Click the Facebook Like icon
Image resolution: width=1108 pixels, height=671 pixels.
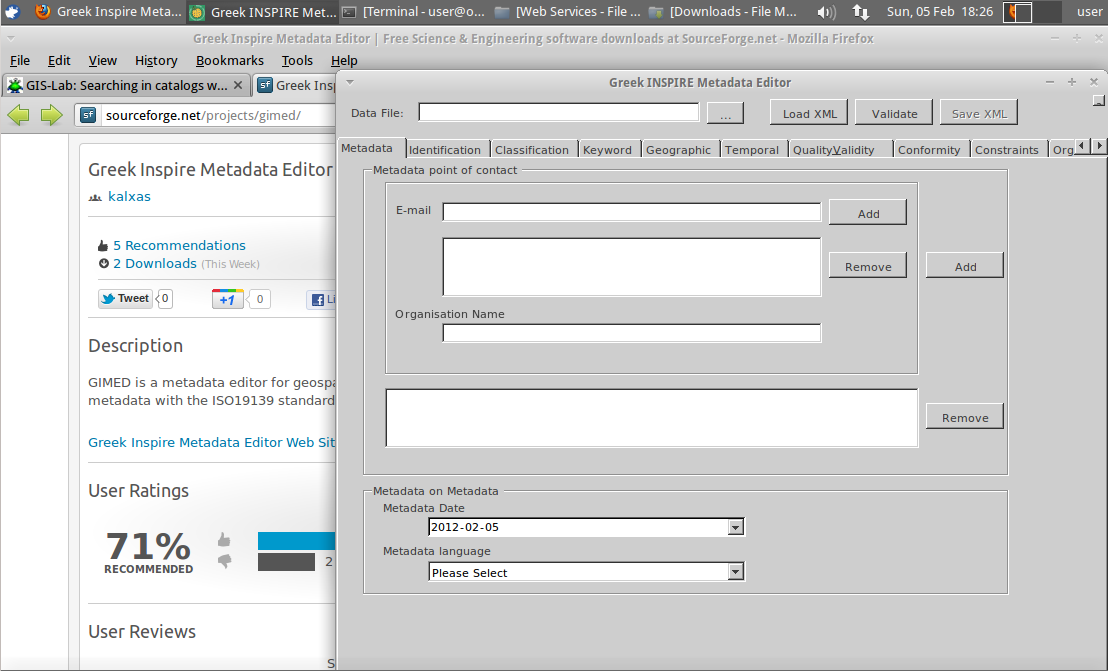[318, 299]
